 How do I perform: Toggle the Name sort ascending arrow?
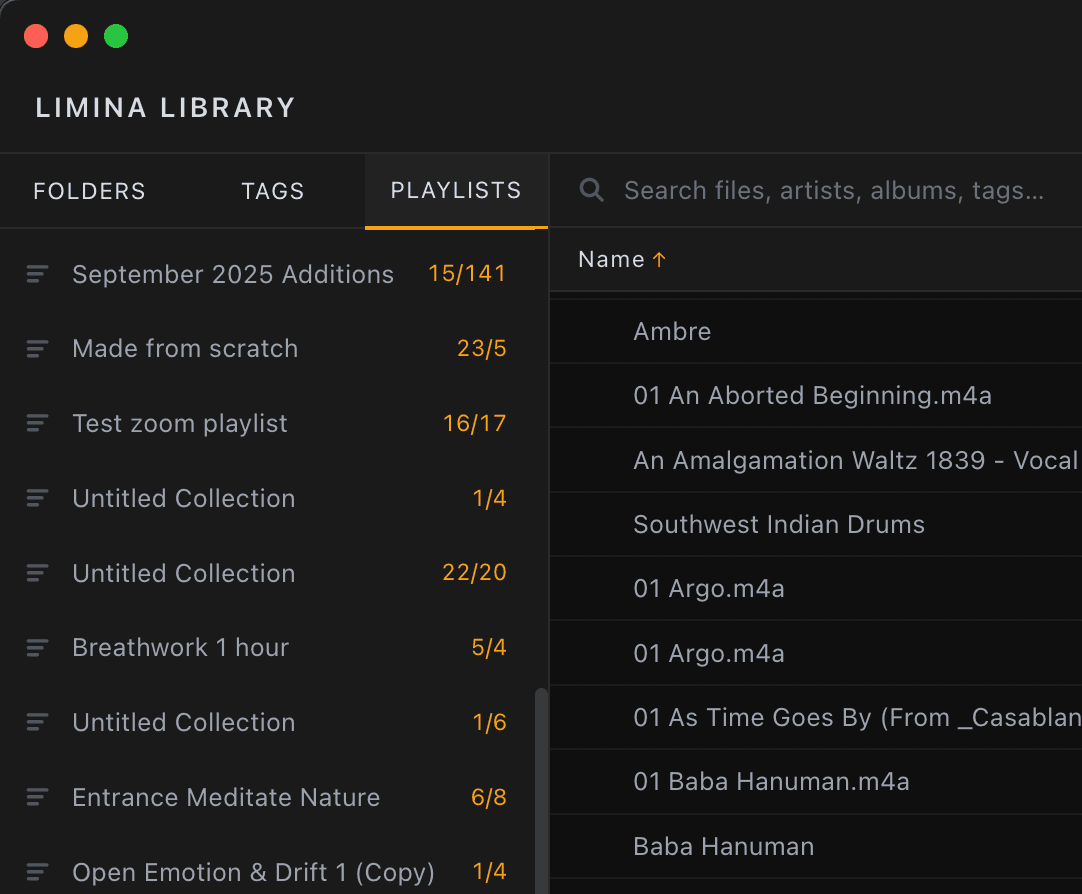[659, 259]
